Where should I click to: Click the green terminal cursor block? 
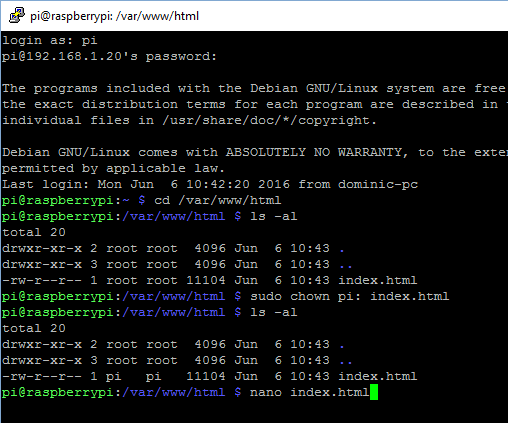coord(374,392)
